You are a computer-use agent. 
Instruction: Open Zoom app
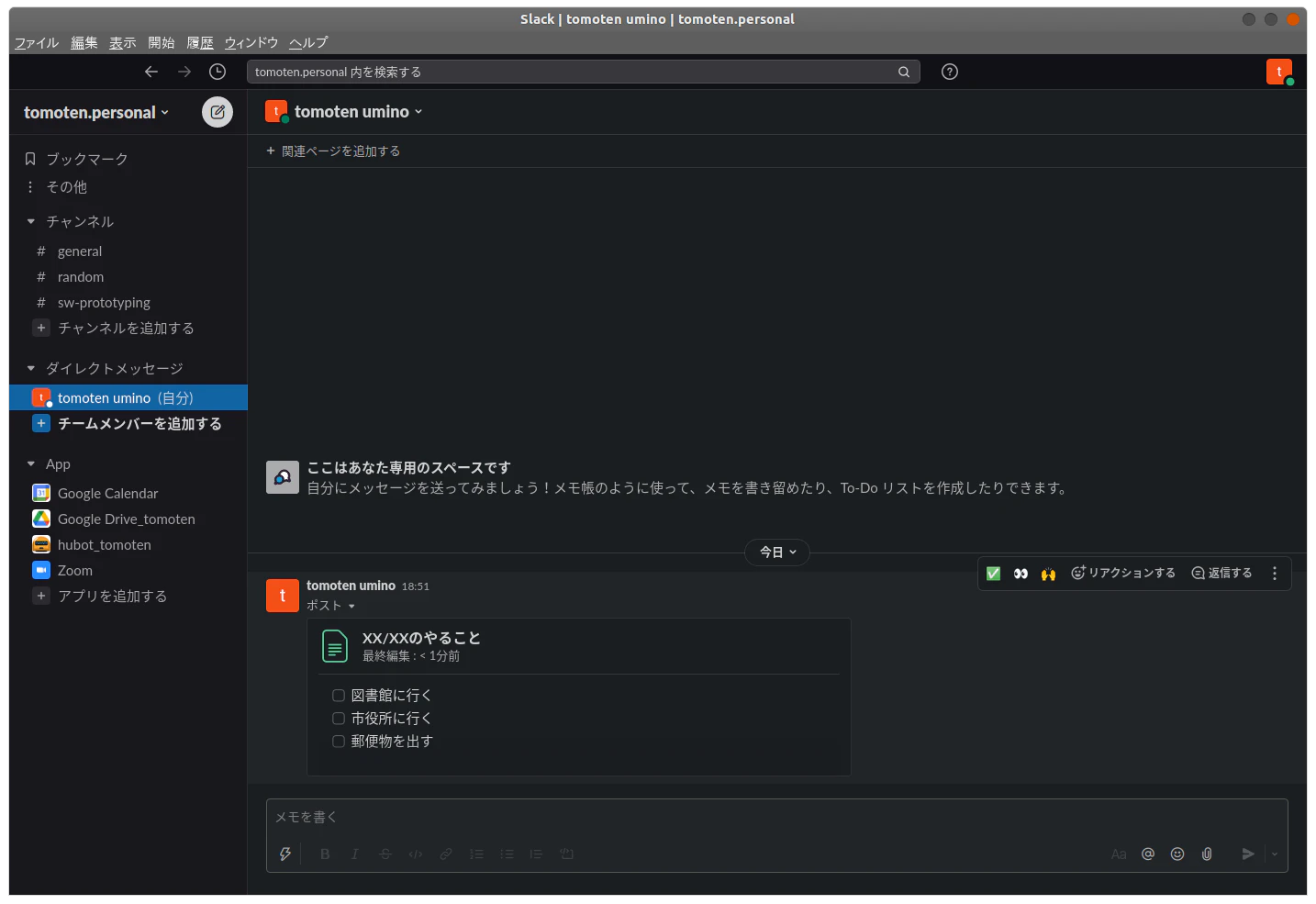click(75, 570)
